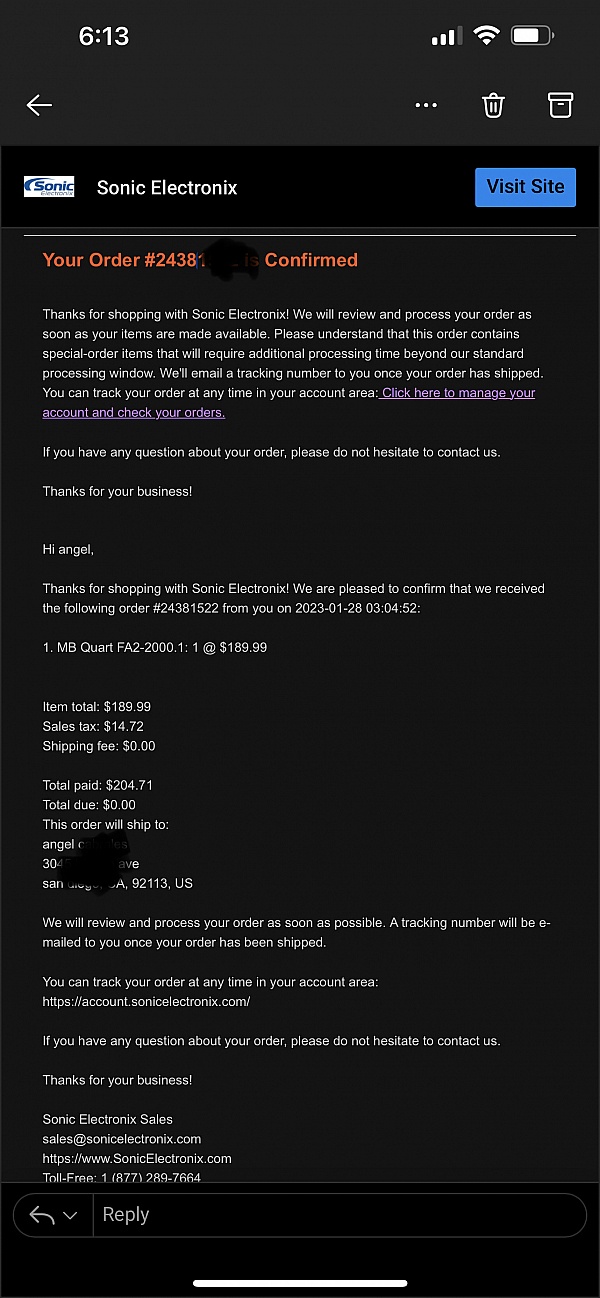Tap sales@sonicelectronix.com email address
Screen dimensions: 600x1298
pyautogui.click(x=122, y=1139)
